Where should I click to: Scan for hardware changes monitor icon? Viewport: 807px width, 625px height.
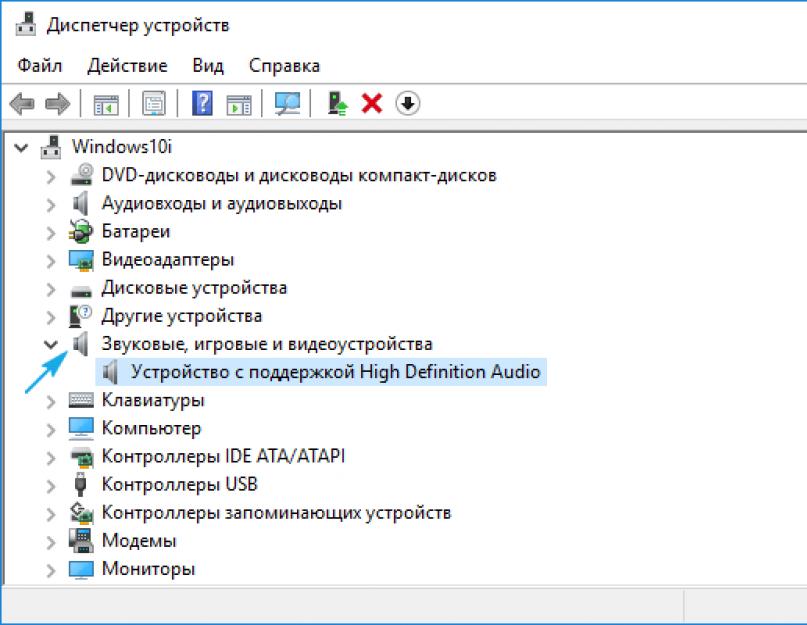click(287, 104)
